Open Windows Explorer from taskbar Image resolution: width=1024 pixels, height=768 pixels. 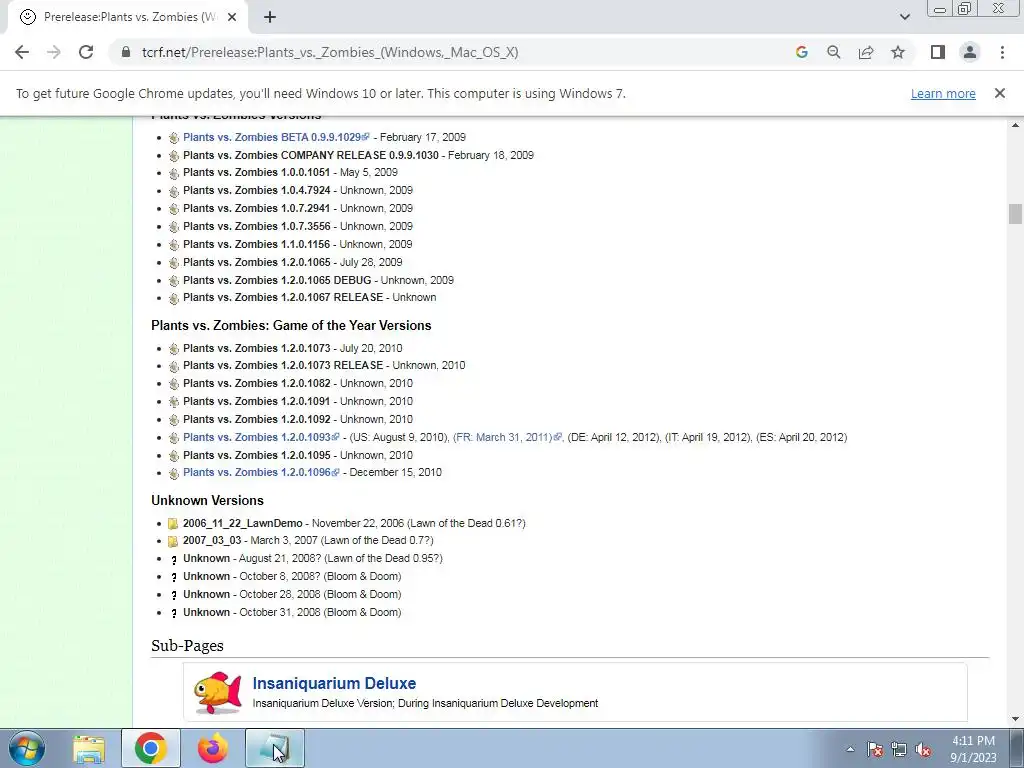[x=89, y=748]
